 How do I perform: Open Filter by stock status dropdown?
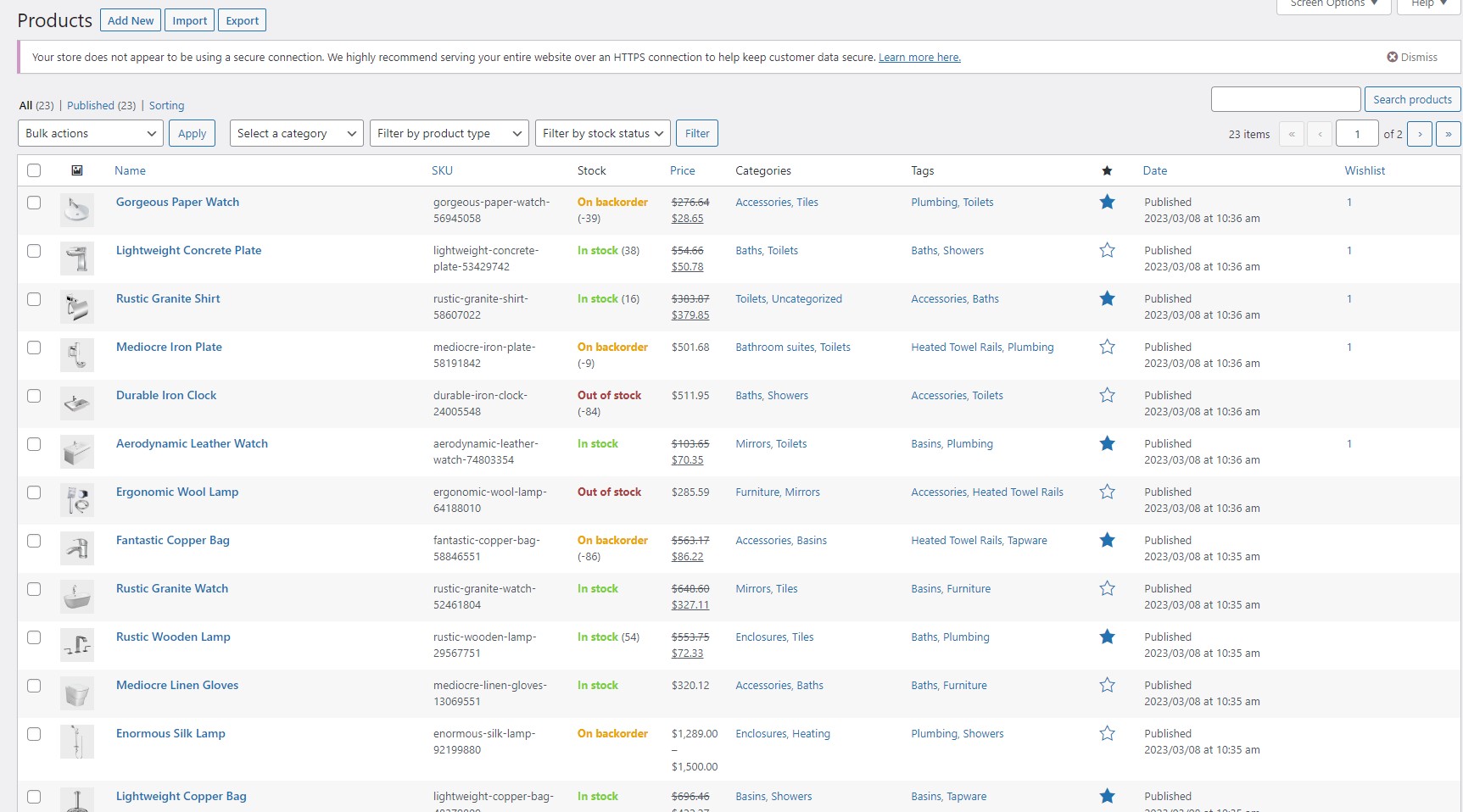[x=602, y=134]
